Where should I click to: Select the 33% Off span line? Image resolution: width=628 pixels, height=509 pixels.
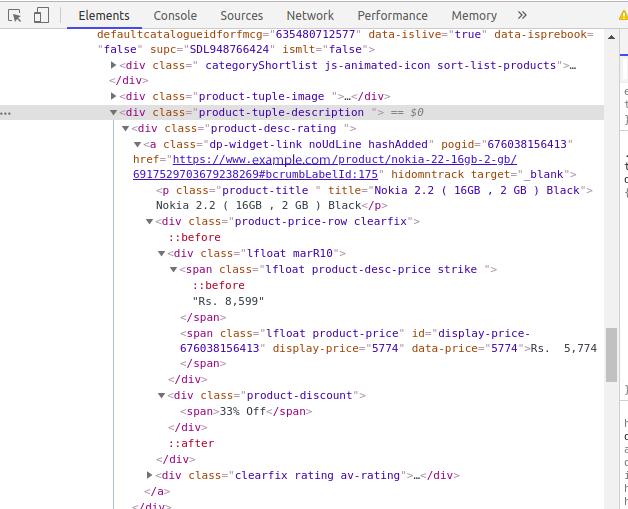[246, 411]
